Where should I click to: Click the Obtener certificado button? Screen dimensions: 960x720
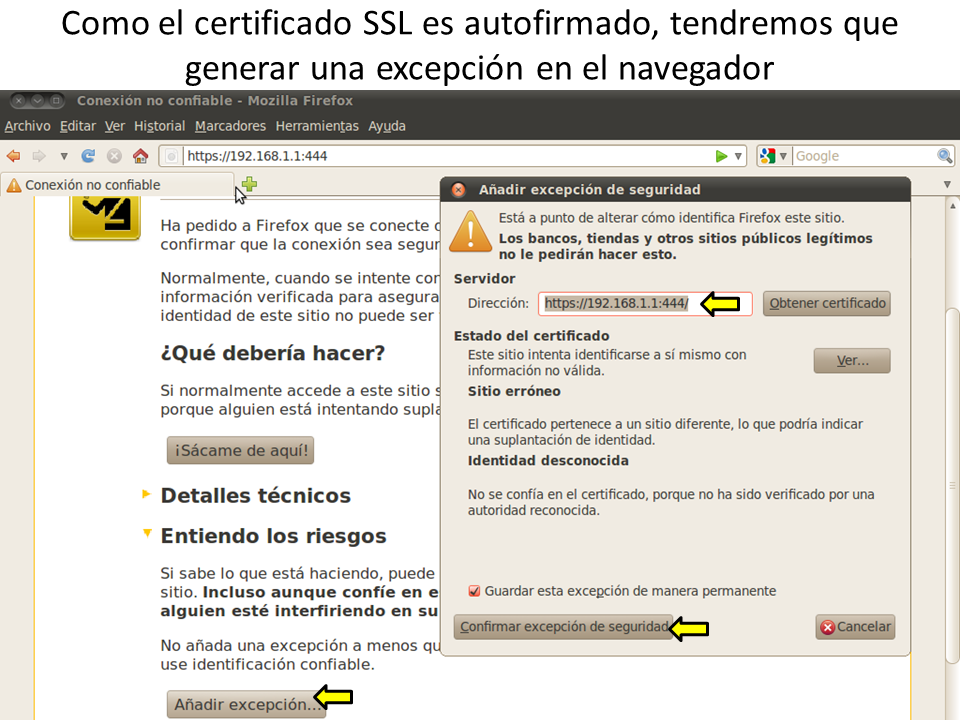pos(826,303)
